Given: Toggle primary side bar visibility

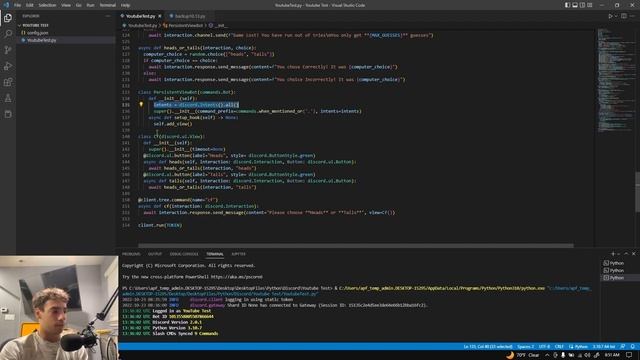Looking at the screenshot, I should point(567,5).
